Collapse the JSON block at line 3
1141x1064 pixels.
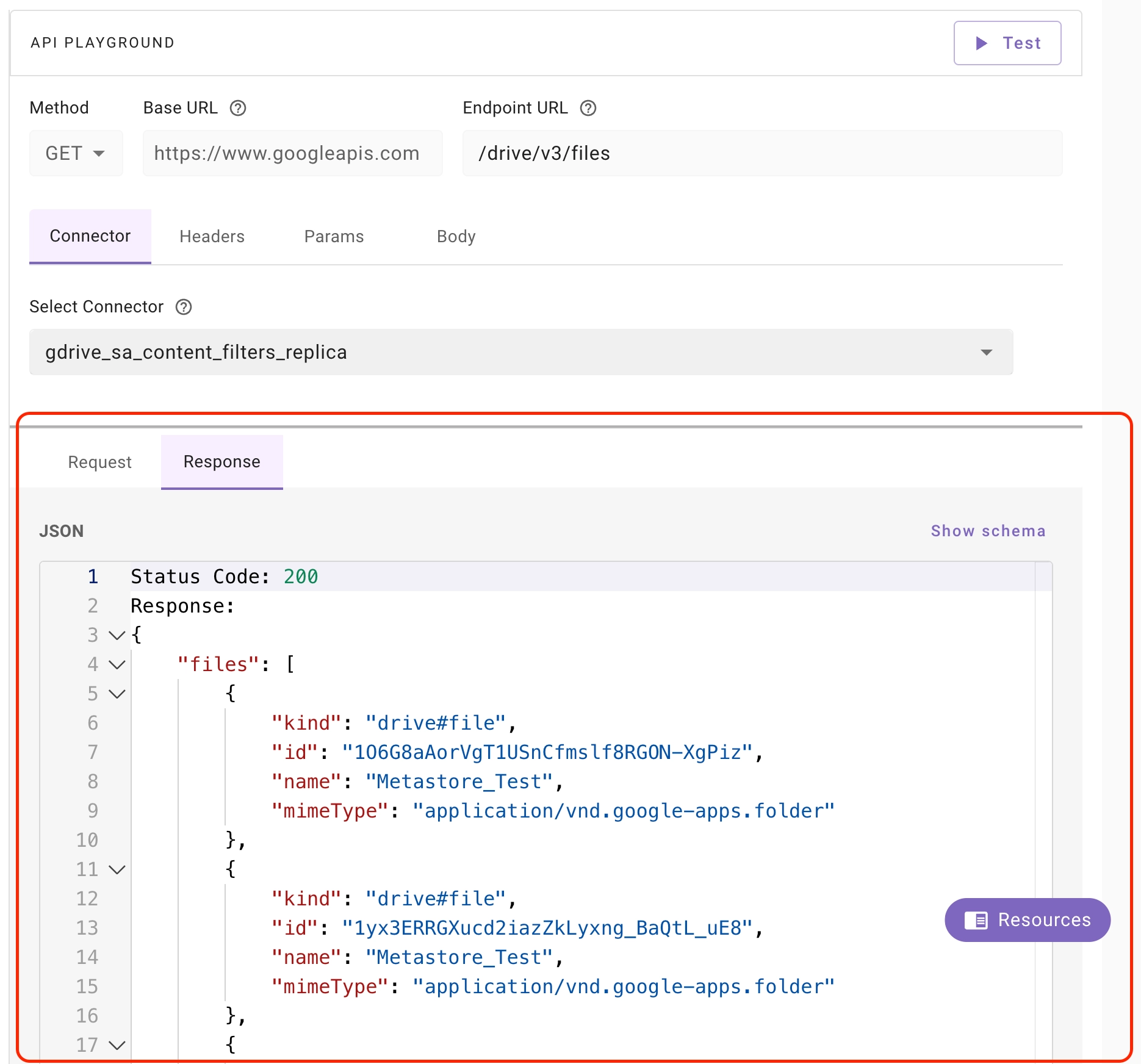(117, 635)
